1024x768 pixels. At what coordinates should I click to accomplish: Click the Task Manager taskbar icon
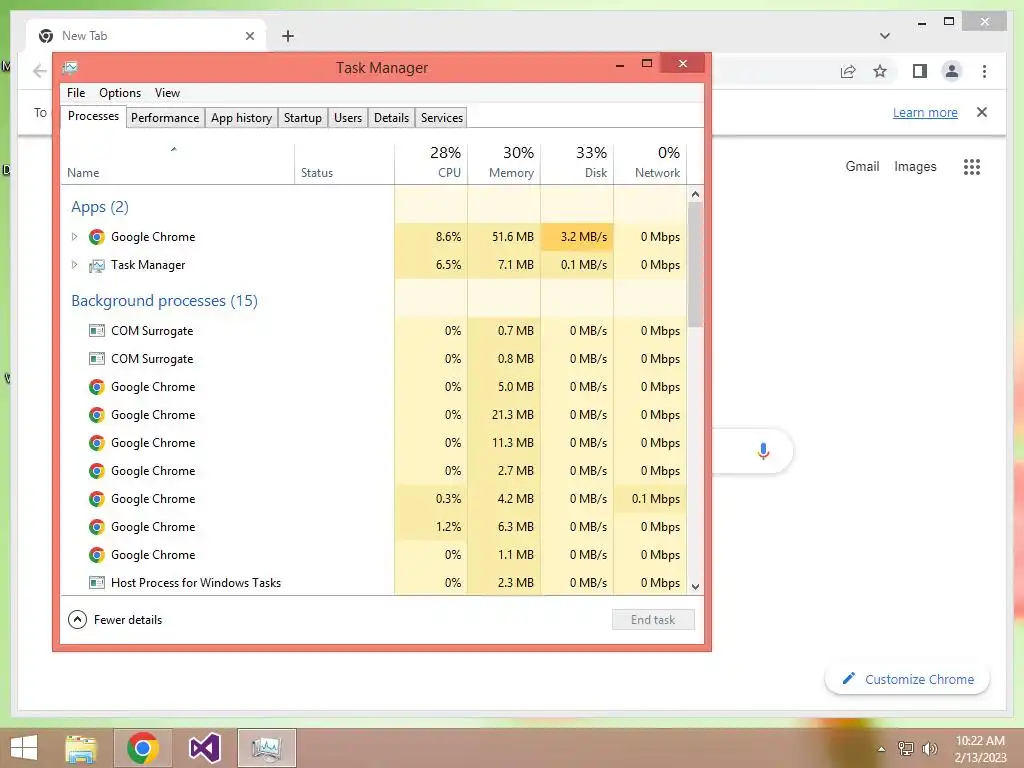(x=266, y=748)
